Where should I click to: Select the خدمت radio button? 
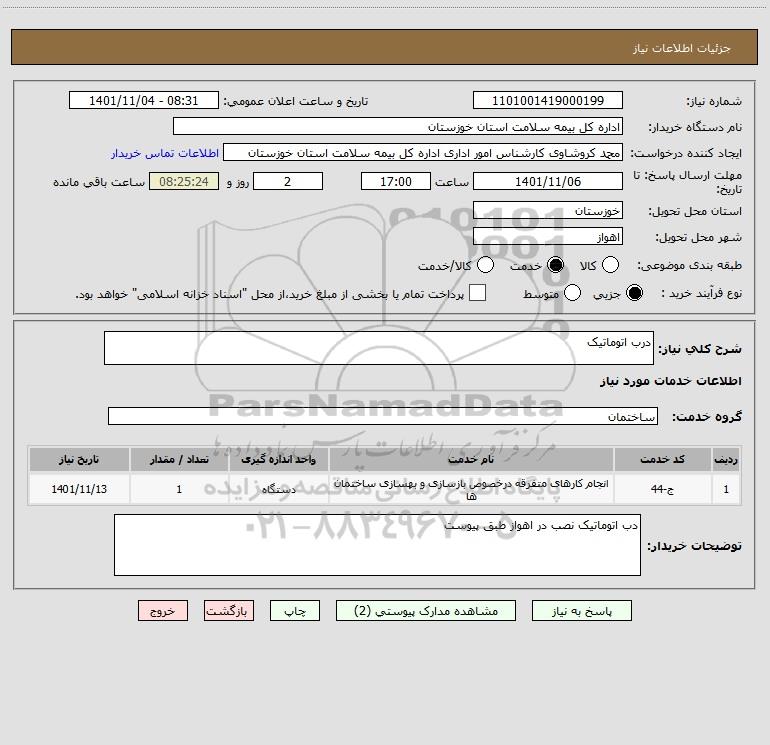tap(556, 265)
